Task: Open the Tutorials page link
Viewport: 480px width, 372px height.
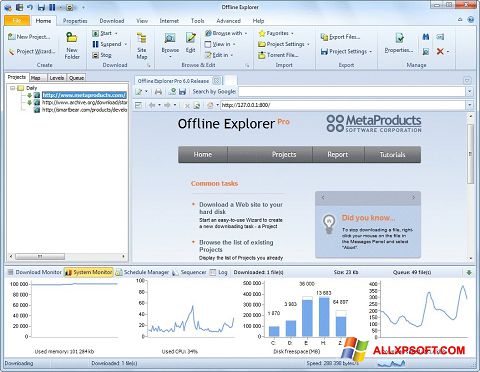Action: [x=392, y=155]
